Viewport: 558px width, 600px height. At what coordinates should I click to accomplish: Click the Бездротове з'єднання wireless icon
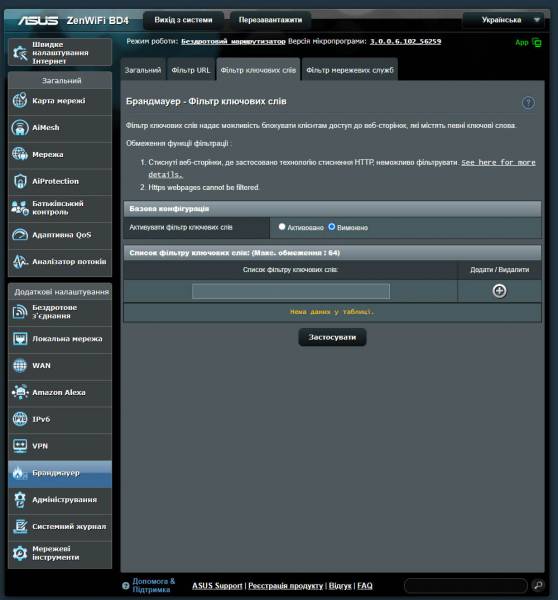pos(20,312)
